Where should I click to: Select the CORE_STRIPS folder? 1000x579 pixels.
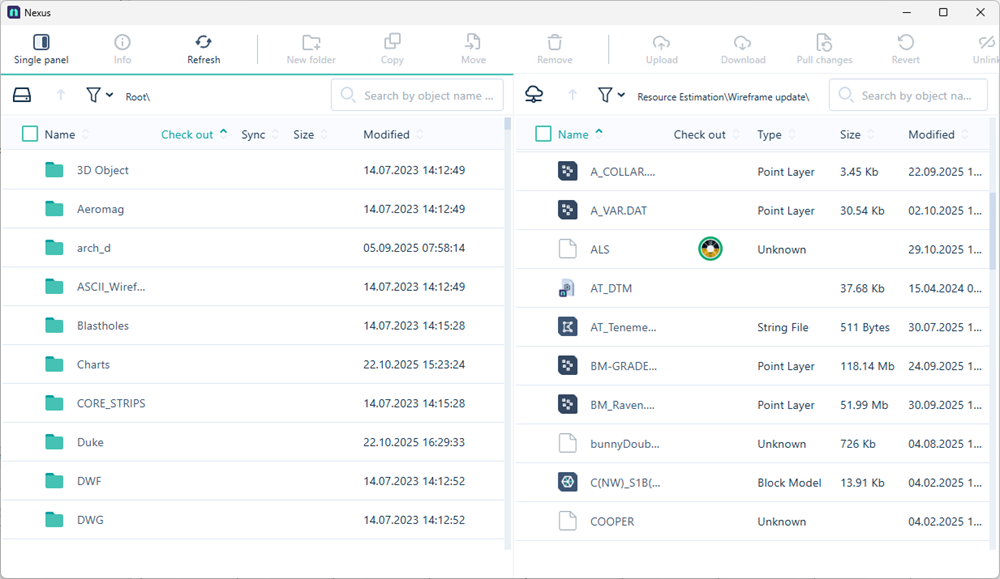(x=110, y=403)
